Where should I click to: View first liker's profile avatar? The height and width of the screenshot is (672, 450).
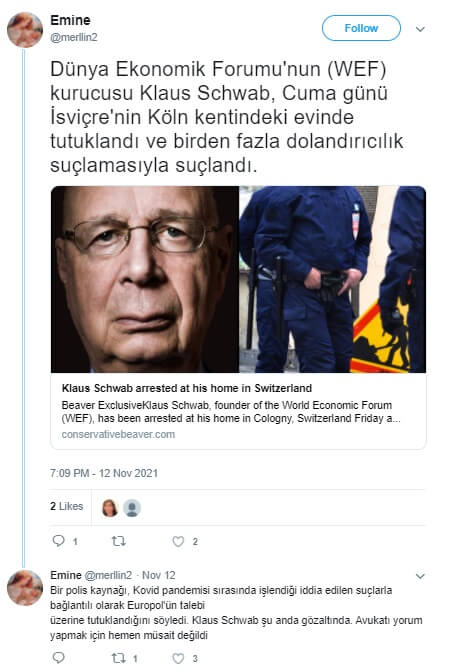(110, 508)
